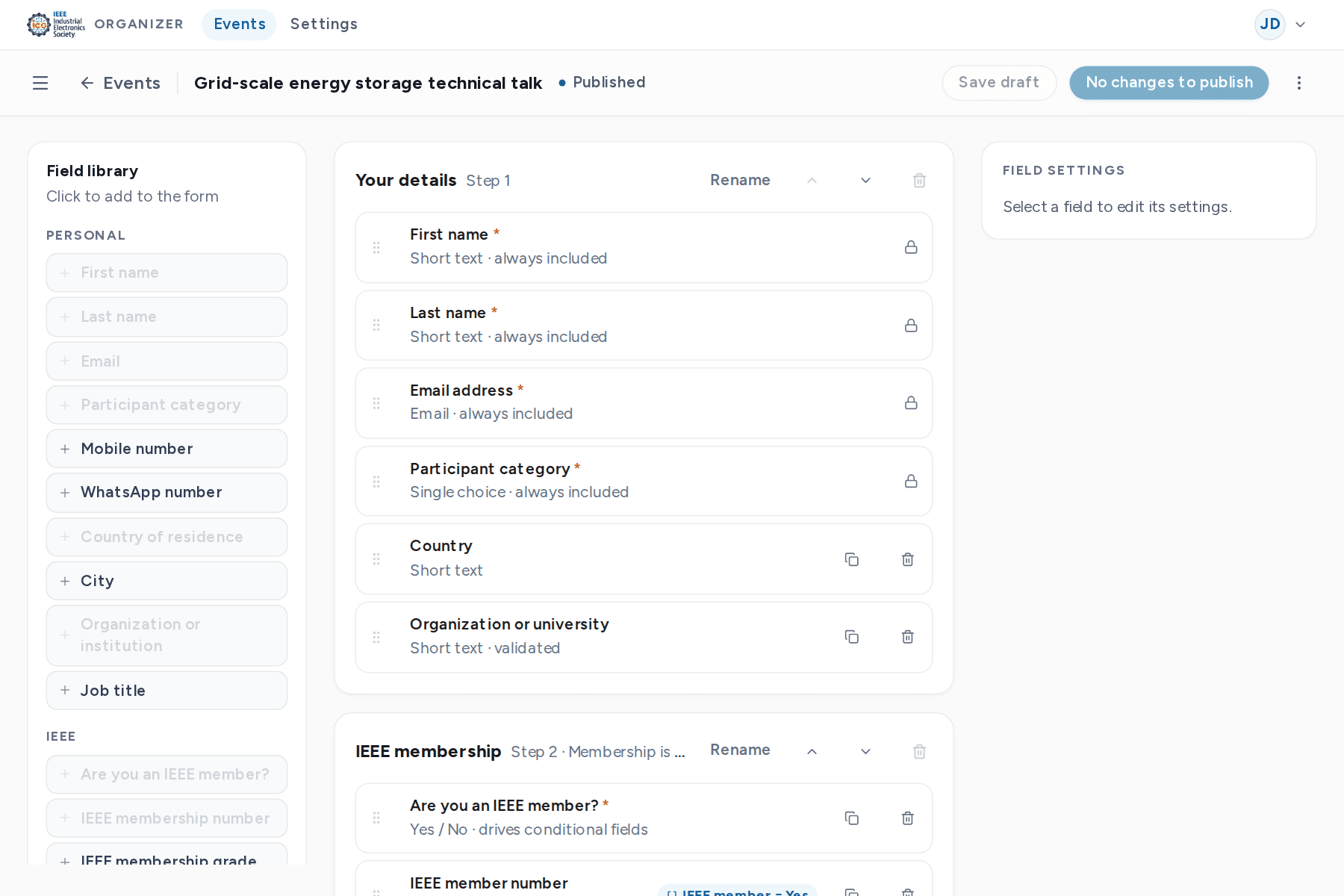Rename the IEEE membership step
The image size is (1344, 896).
[740, 750]
